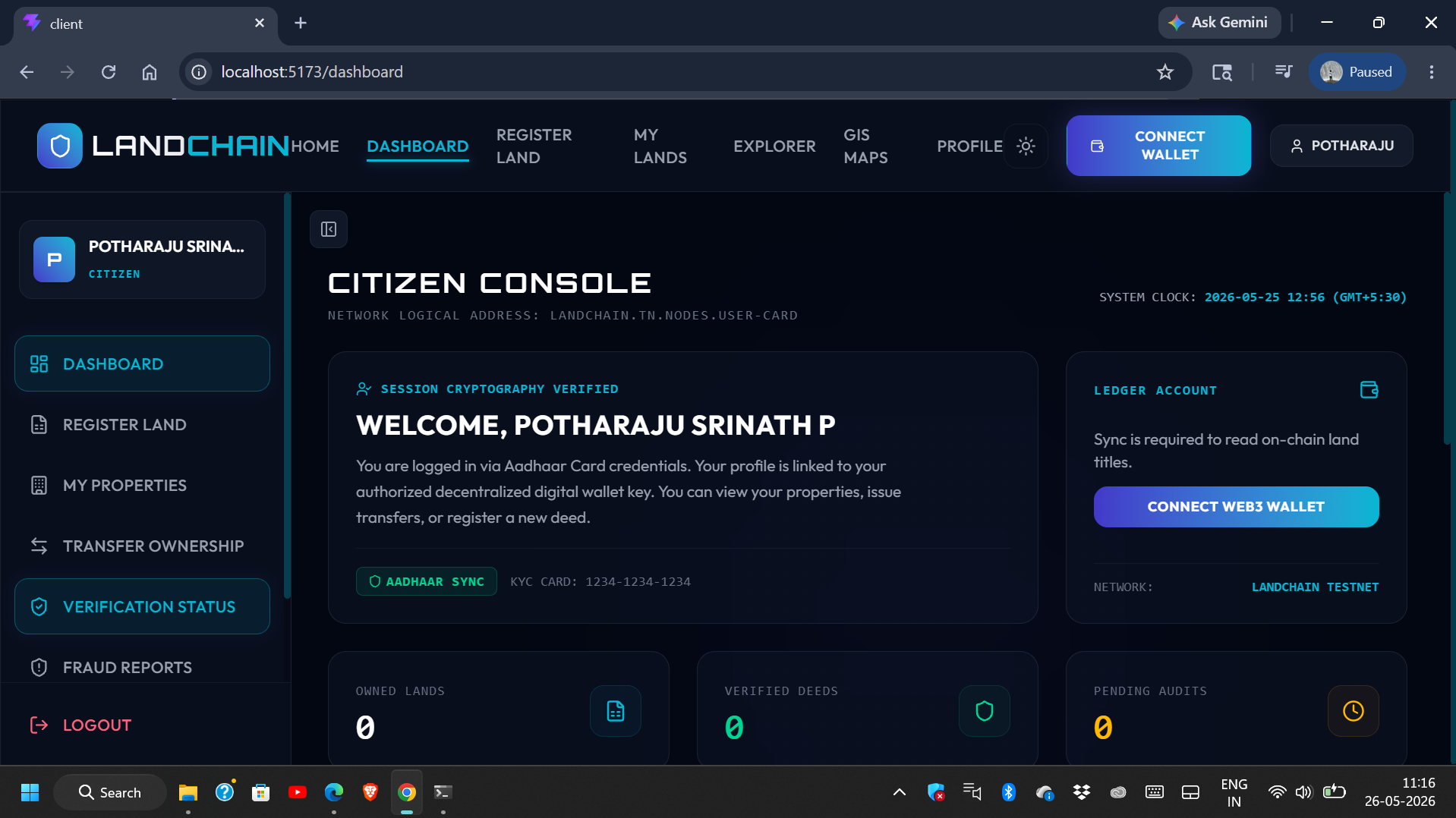Image resolution: width=1456 pixels, height=818 pixels.
Task: Open the HOME nav item
Action: [x=315, y=146]
